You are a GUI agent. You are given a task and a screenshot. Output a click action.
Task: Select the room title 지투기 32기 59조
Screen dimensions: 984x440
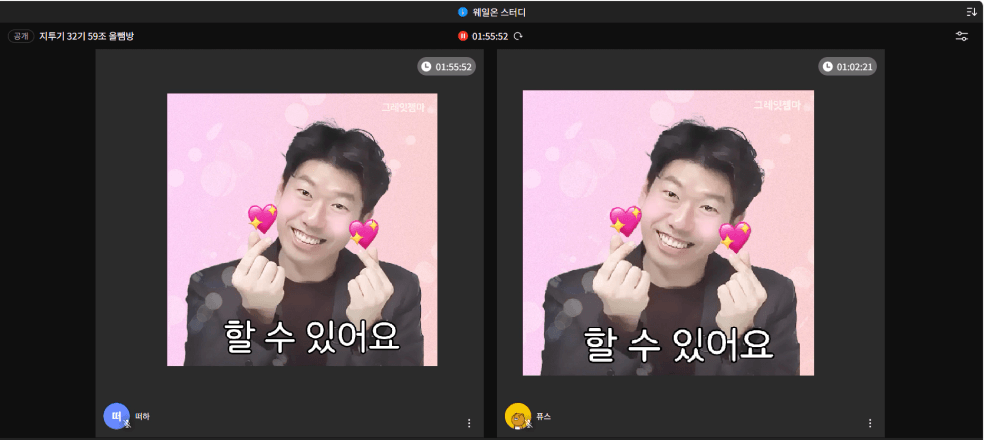(x=87, y=36)
